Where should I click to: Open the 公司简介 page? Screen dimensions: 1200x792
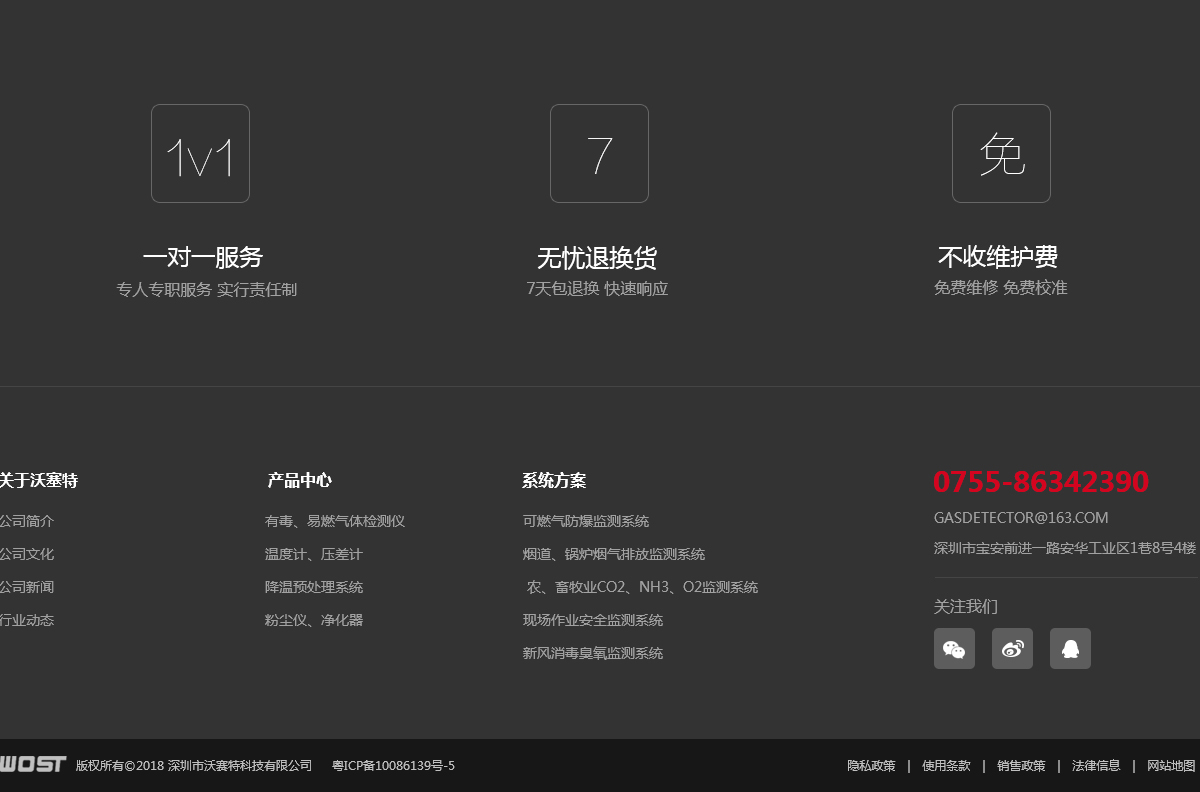[x=26, y=521]
